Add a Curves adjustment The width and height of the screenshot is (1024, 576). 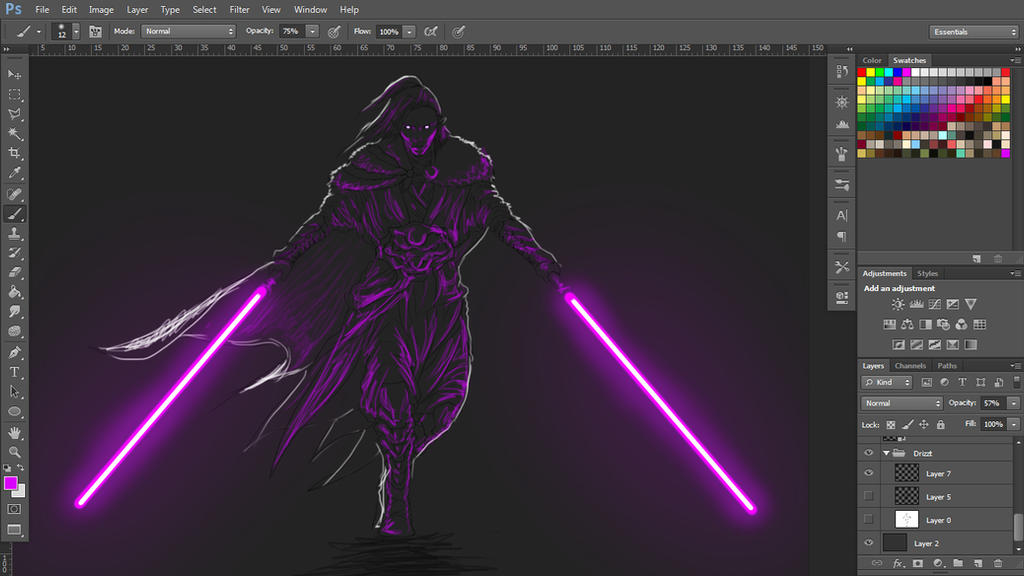[935, 304]
